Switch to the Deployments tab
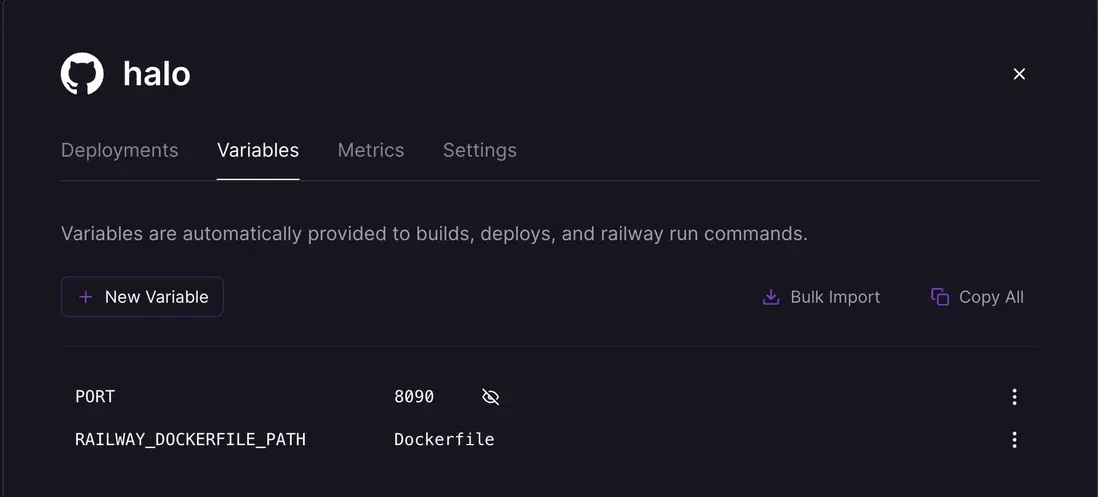The height and width of the screenshot is (497, 1098). 120,150
